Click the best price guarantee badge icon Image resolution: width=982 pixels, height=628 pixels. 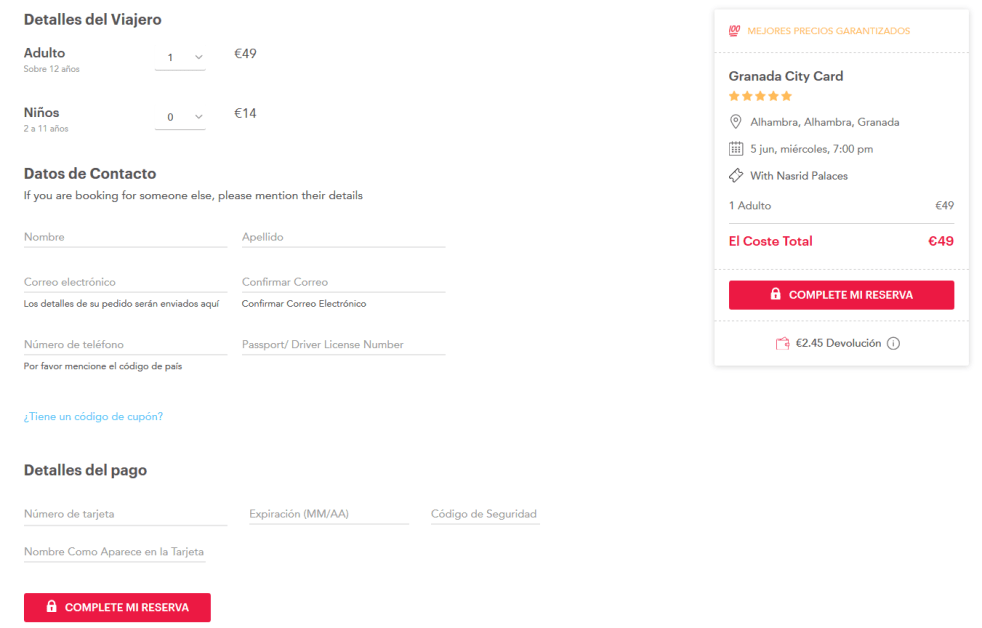735,31
